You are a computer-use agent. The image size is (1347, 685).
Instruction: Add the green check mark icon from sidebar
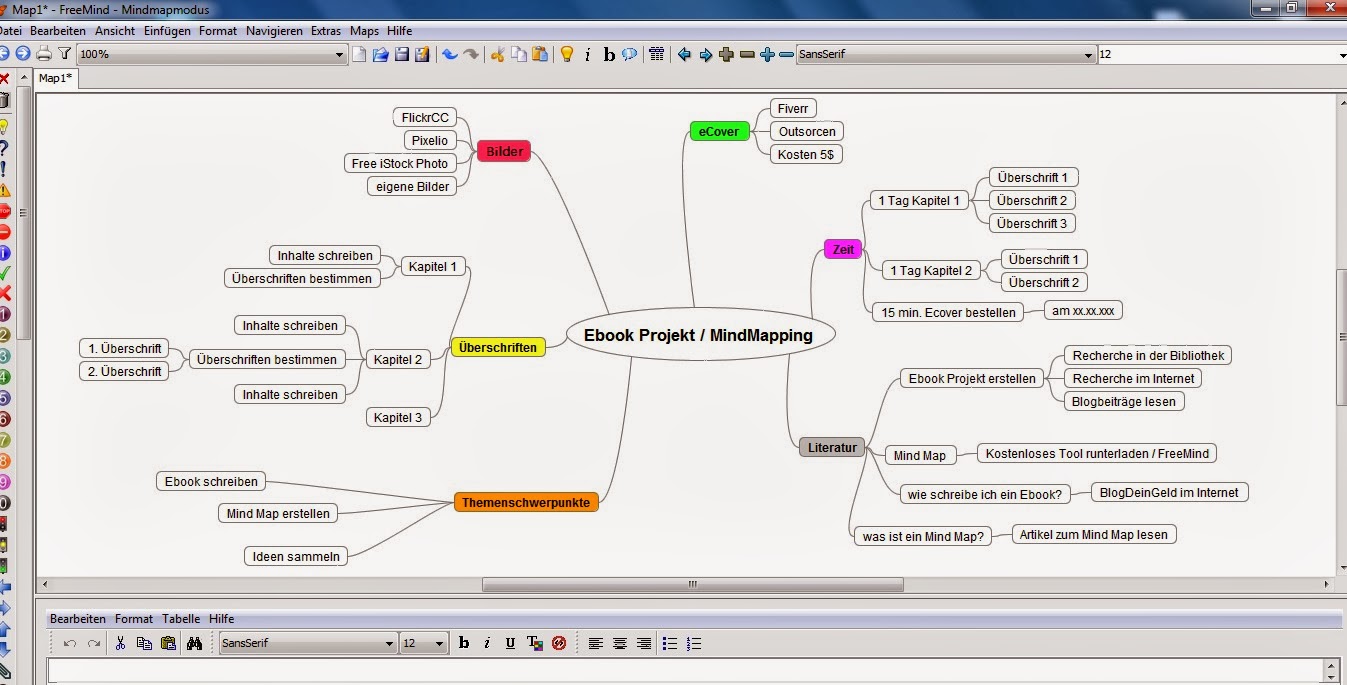click(4, 272)
